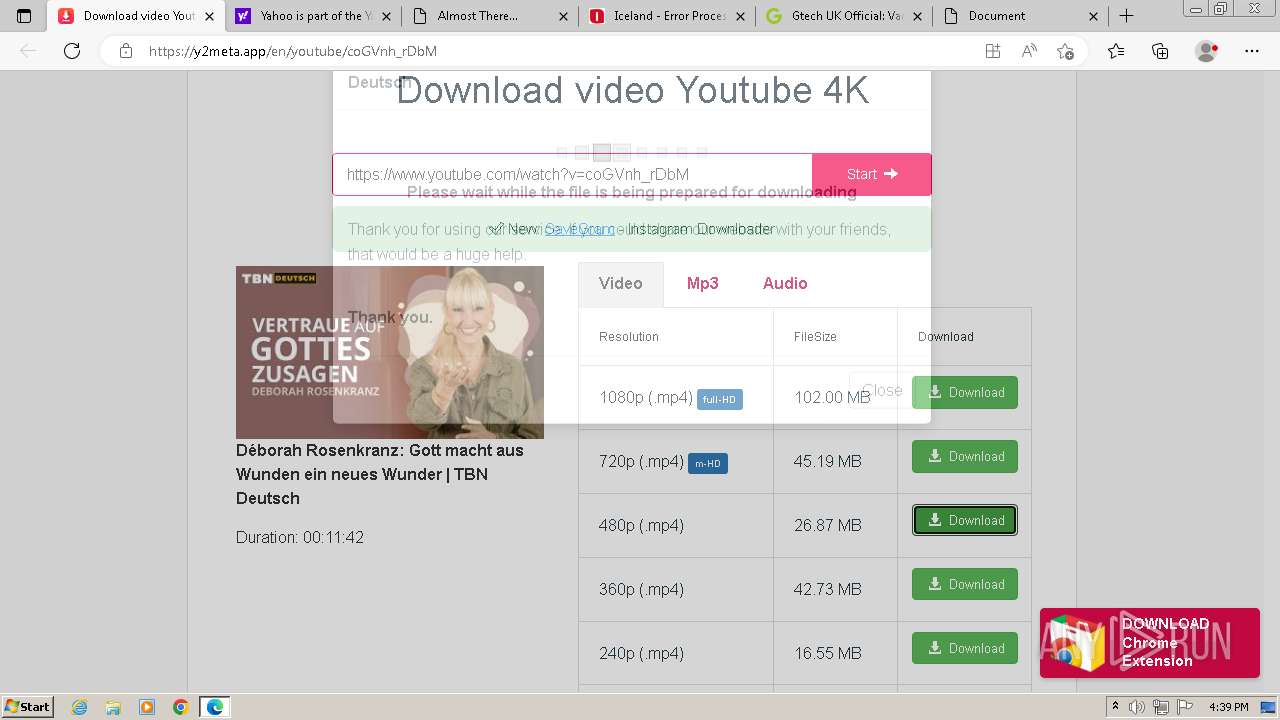
Task: Download the 480p mp4 file
Action: [x=965, y=520]
